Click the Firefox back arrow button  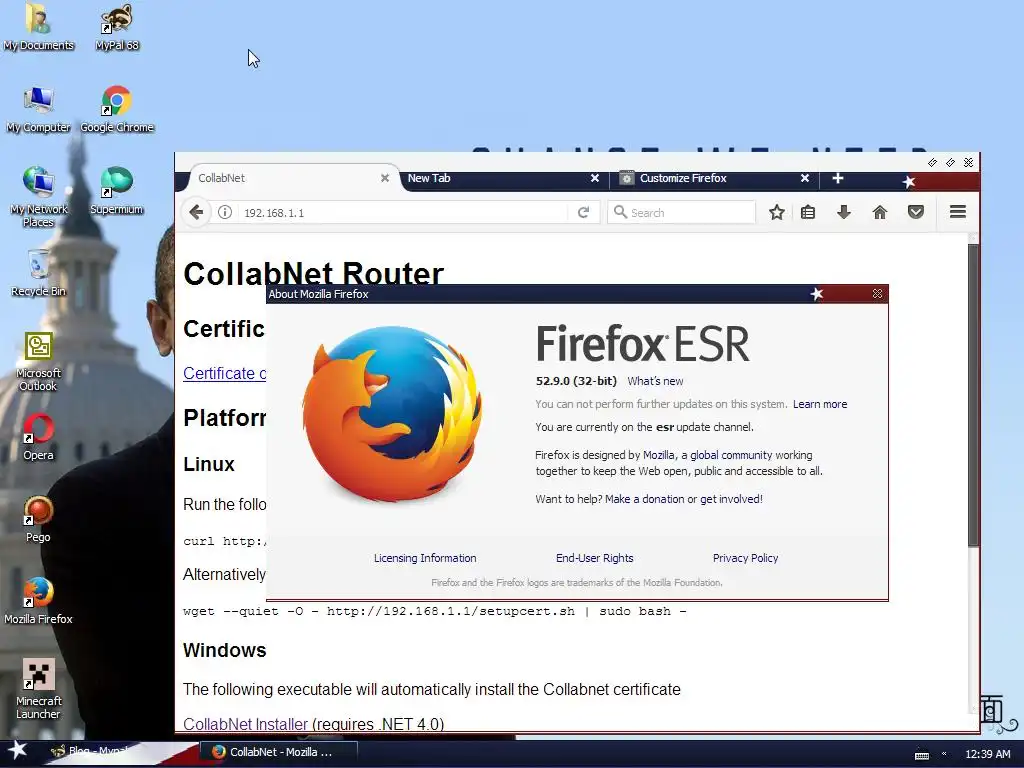point(196,212)
